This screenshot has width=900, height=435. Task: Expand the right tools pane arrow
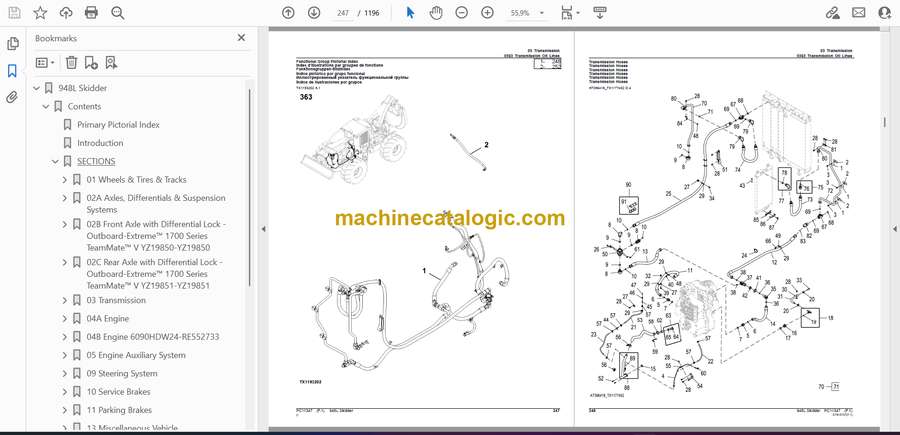tap(894, 229)
